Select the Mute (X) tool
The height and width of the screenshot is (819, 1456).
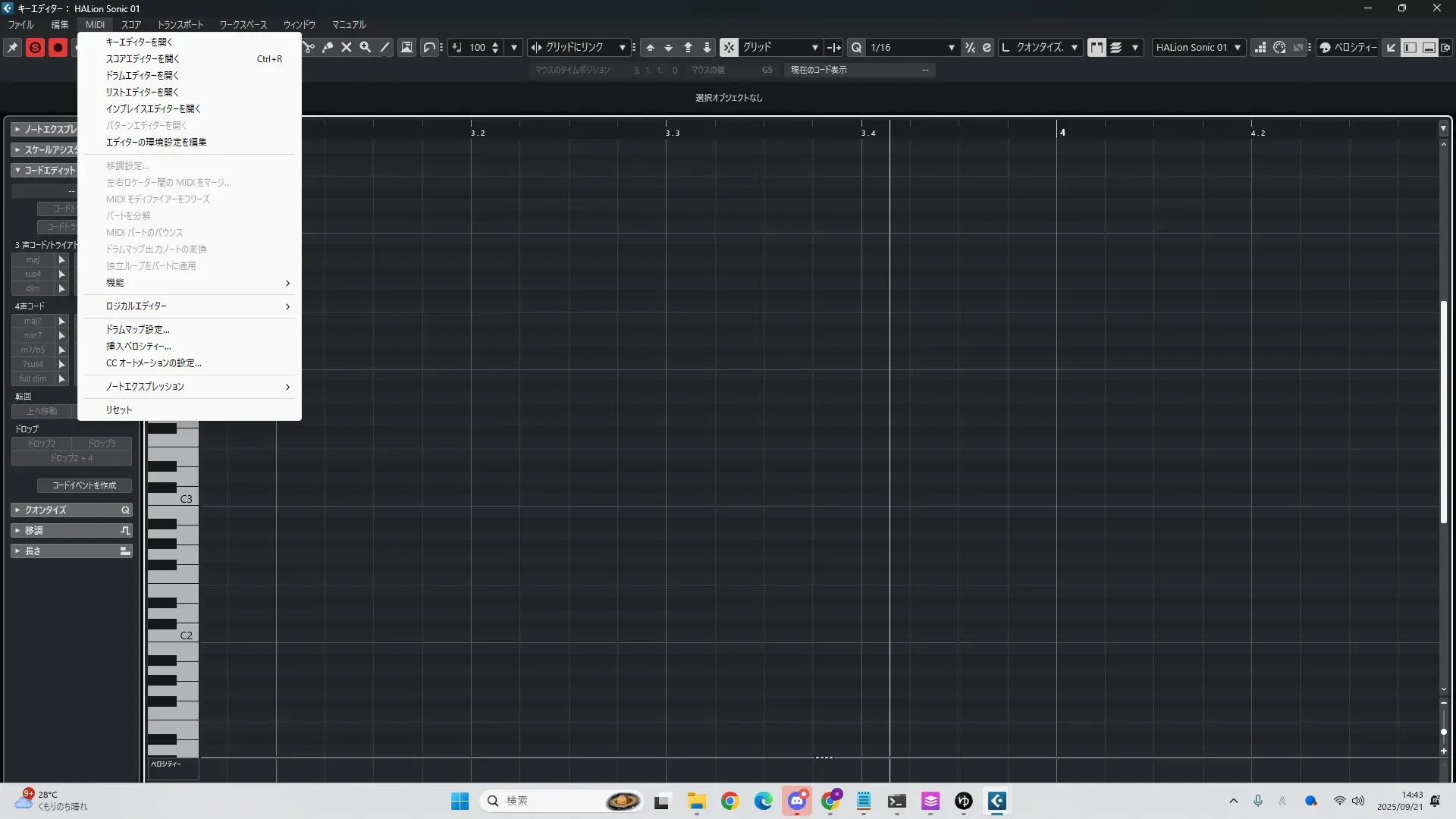(x=347, y=47)
